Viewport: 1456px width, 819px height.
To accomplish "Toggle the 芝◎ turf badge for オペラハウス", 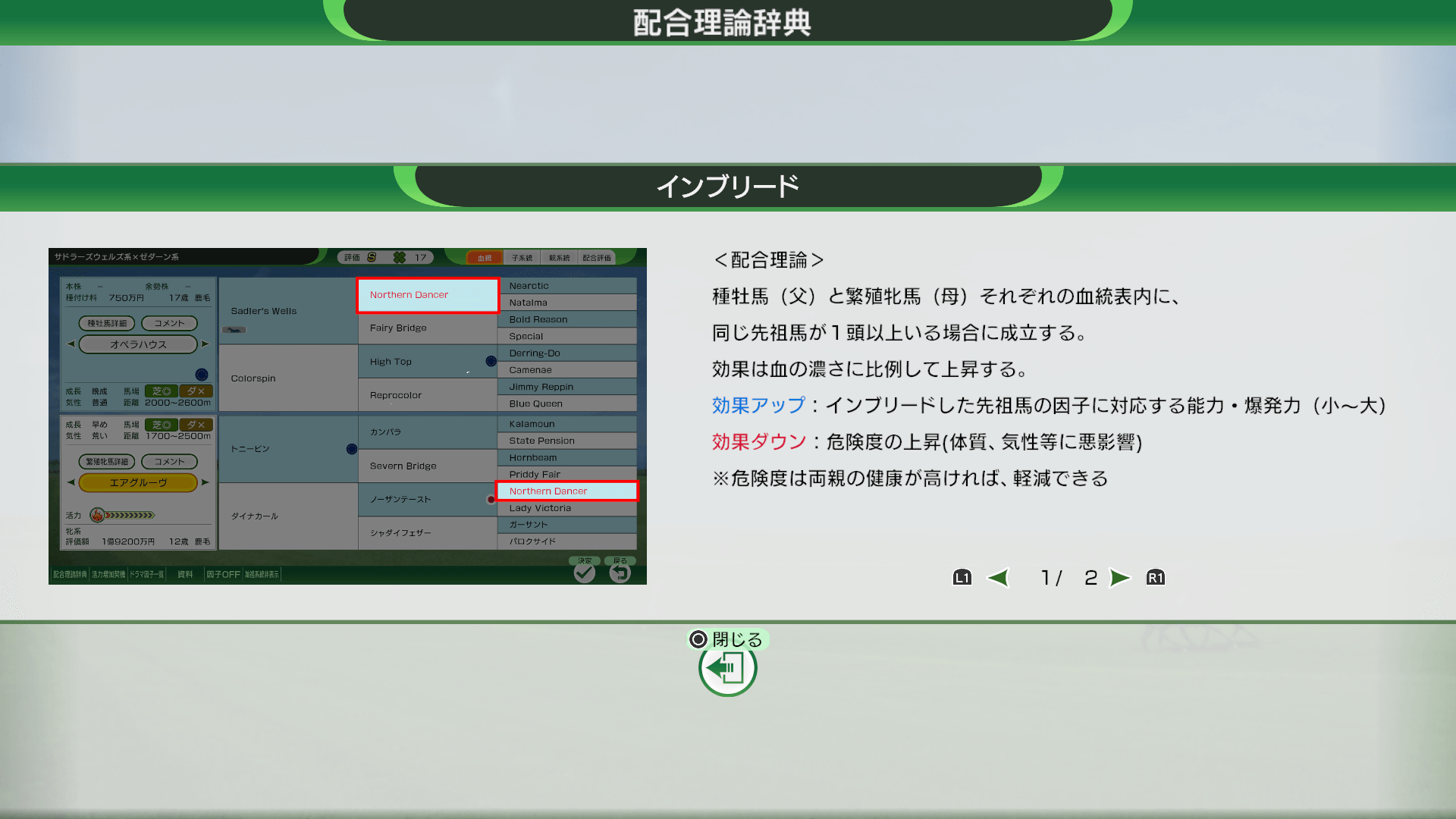I will tap(161, 391).
